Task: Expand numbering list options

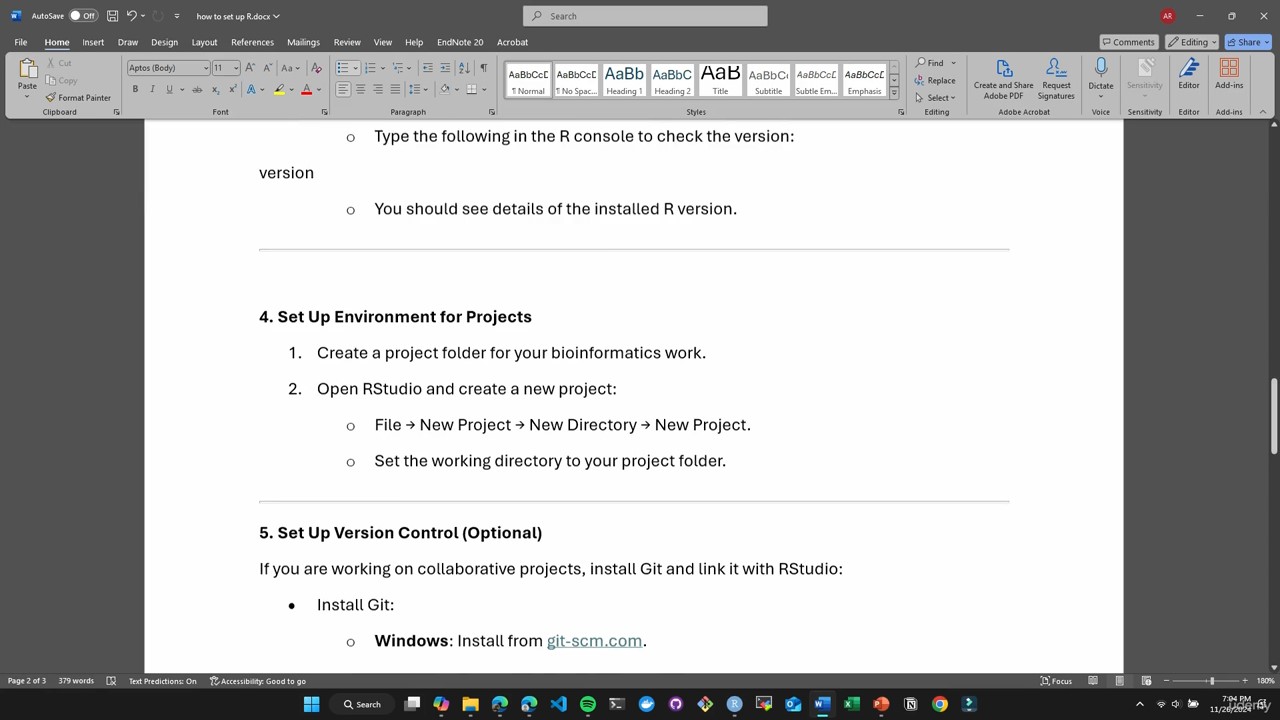Action: 382,68
